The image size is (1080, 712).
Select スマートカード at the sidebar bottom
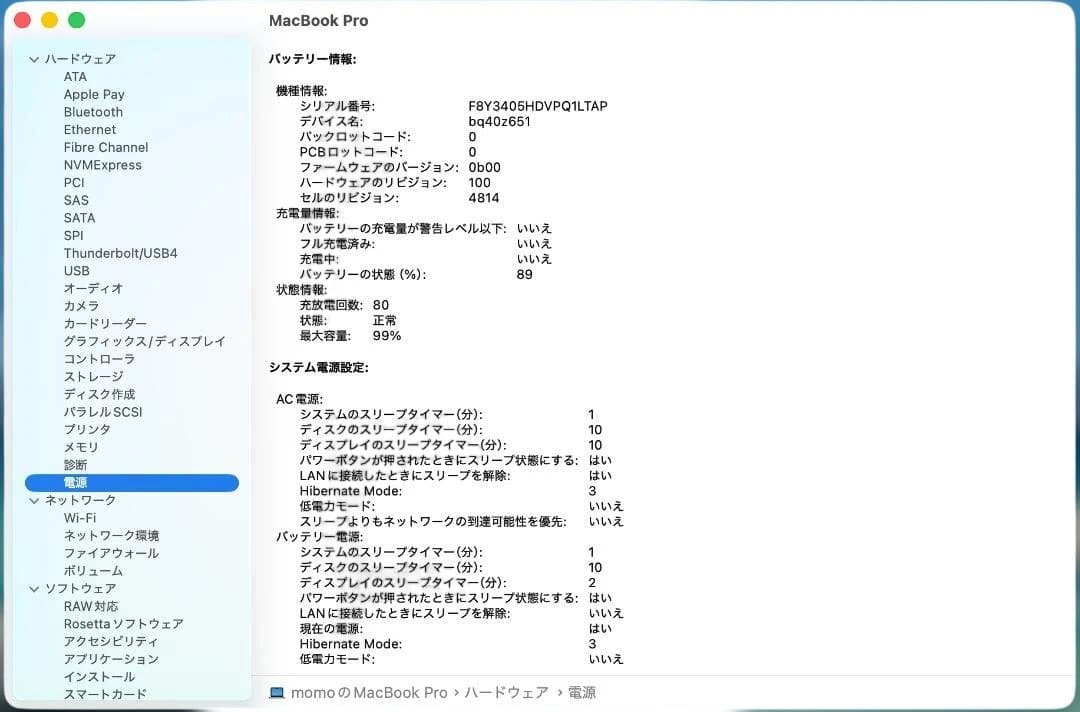coord(102,694)
